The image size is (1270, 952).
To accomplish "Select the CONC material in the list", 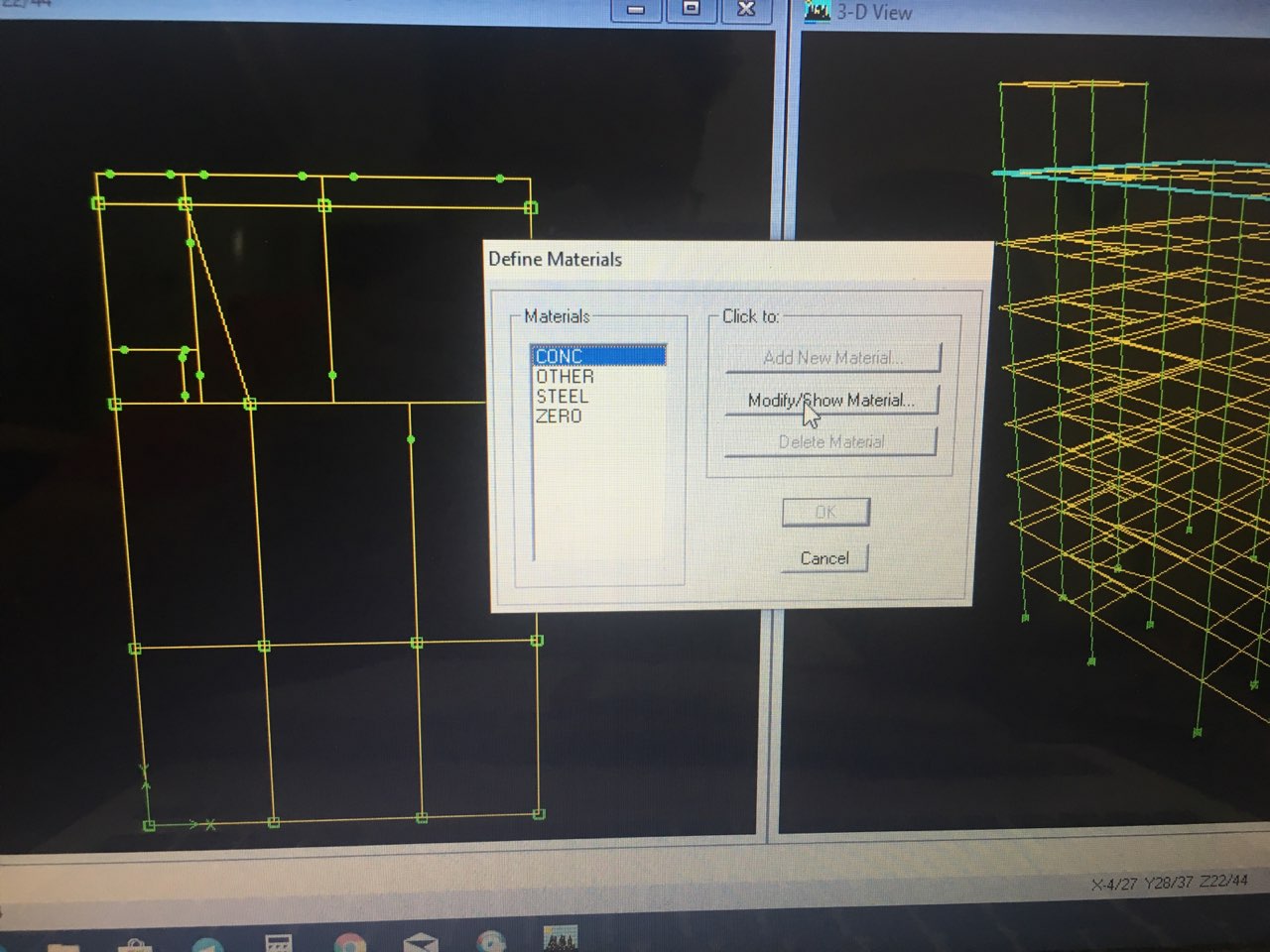I will click(x=598, y=356).
